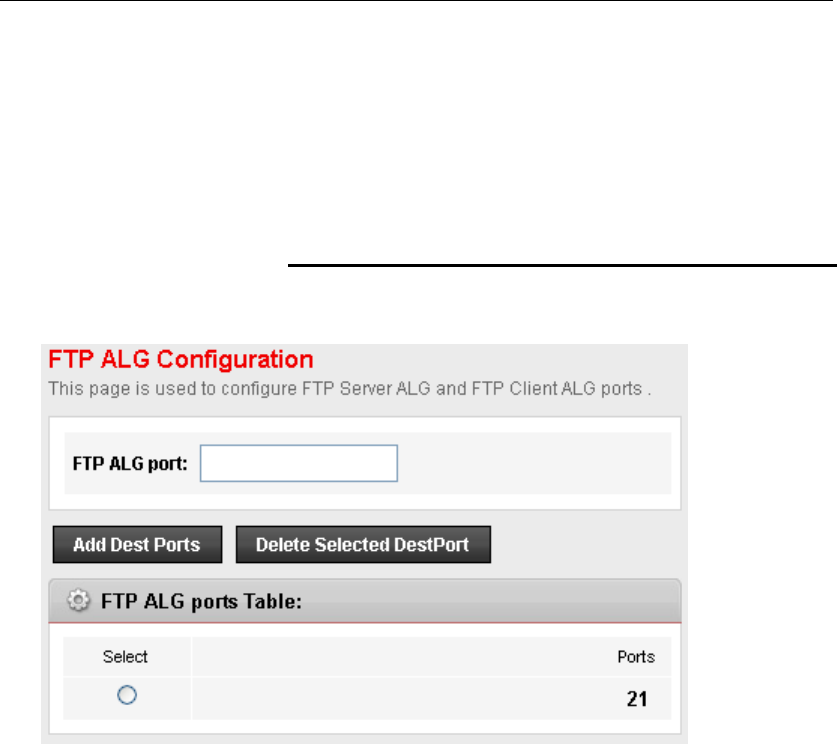Click the Select column header
Screen dimensions: 837x744
[125, 657]
